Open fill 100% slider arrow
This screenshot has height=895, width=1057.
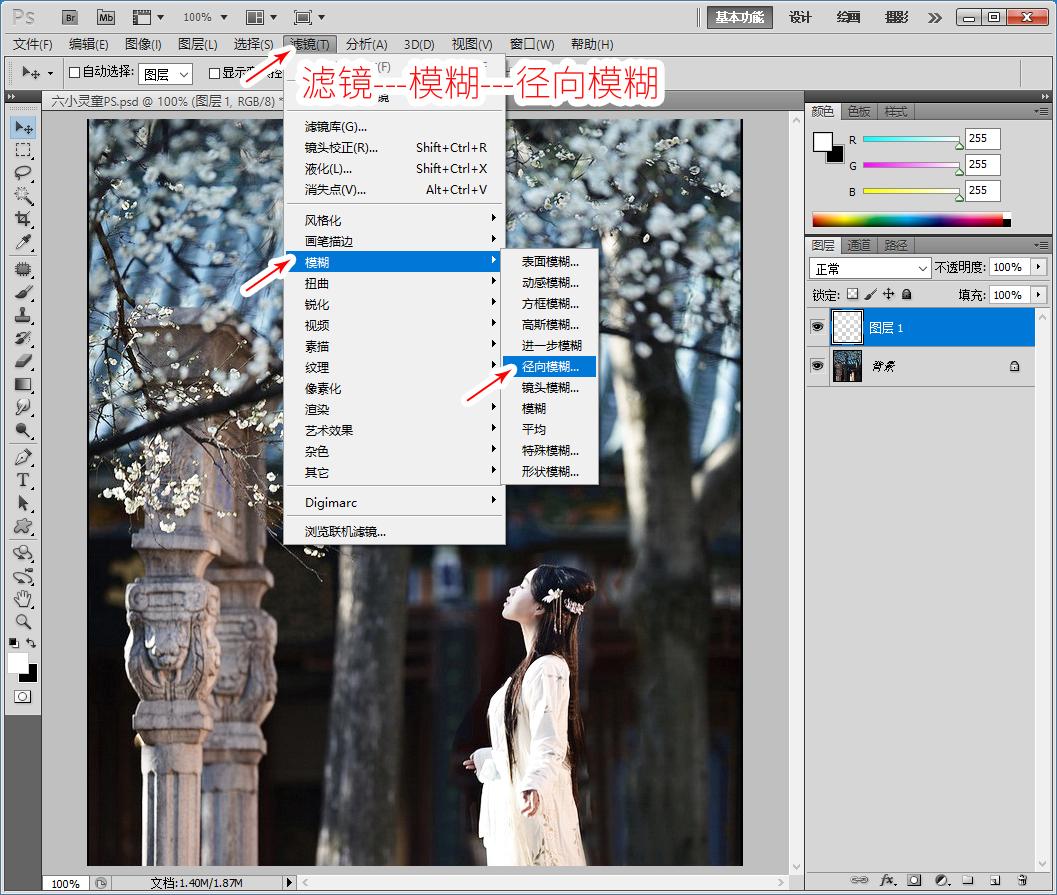1039,295
